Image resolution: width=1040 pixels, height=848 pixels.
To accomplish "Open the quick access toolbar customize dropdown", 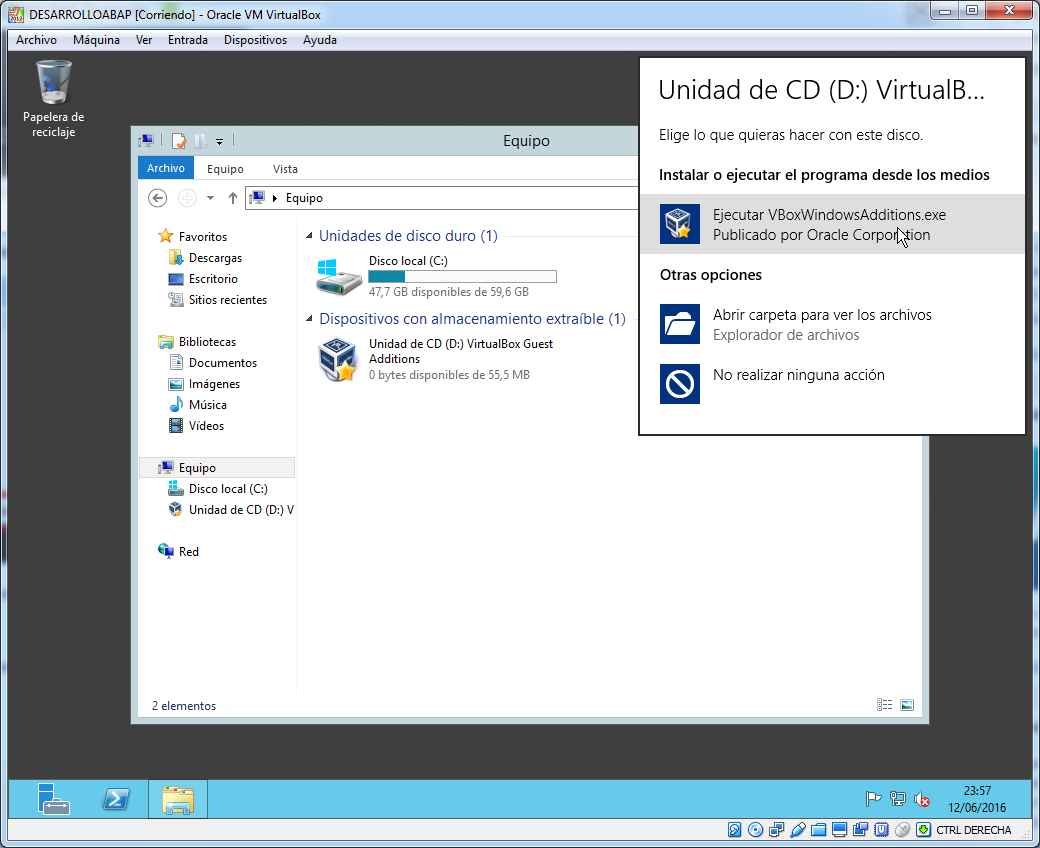I will [220, 141].
